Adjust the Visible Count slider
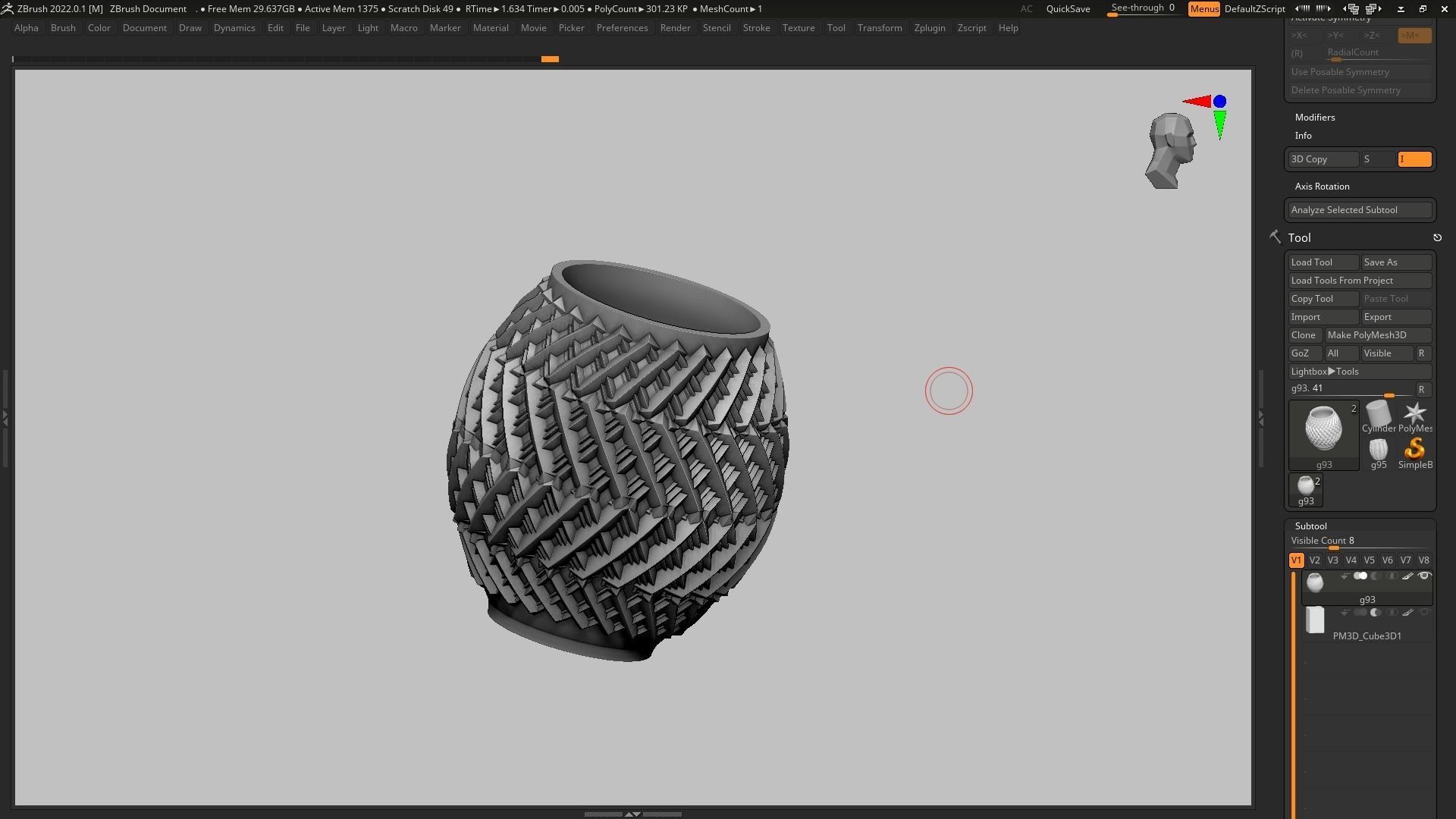Image resolution: width=1456 pixels, height=819 pixels. click(1360, 541)
